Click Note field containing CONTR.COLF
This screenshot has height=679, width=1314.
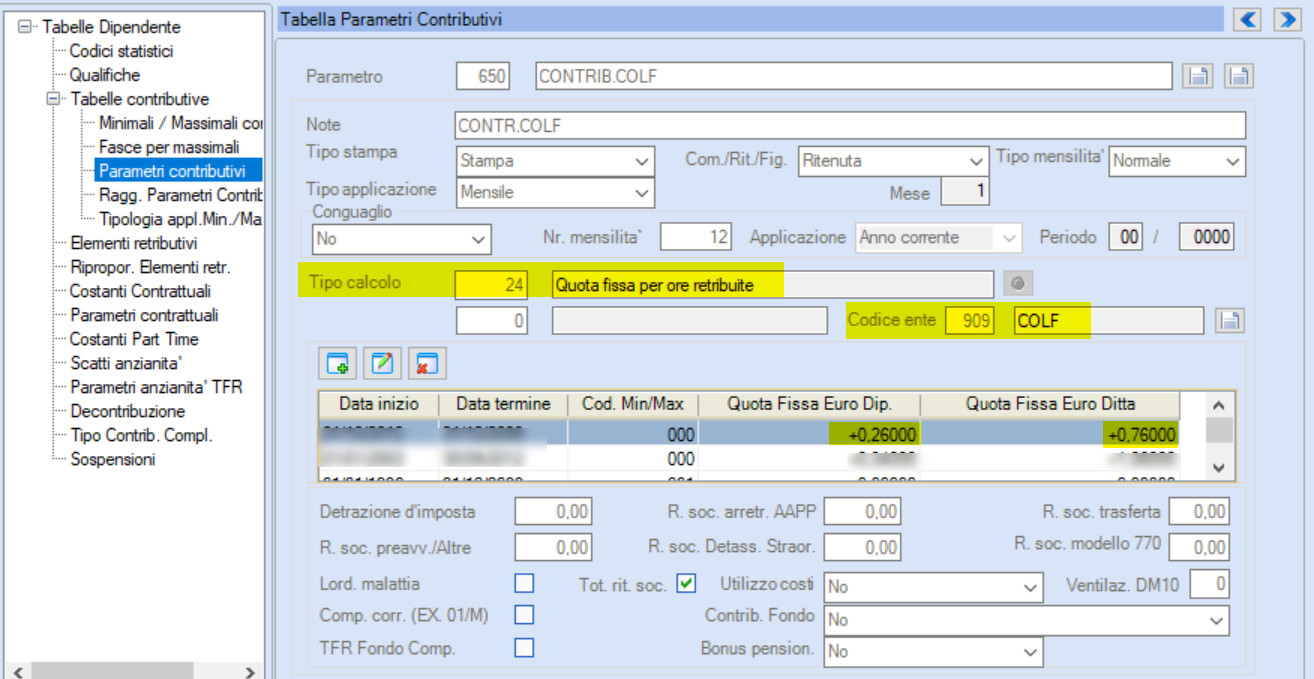[x=850, y=125]
